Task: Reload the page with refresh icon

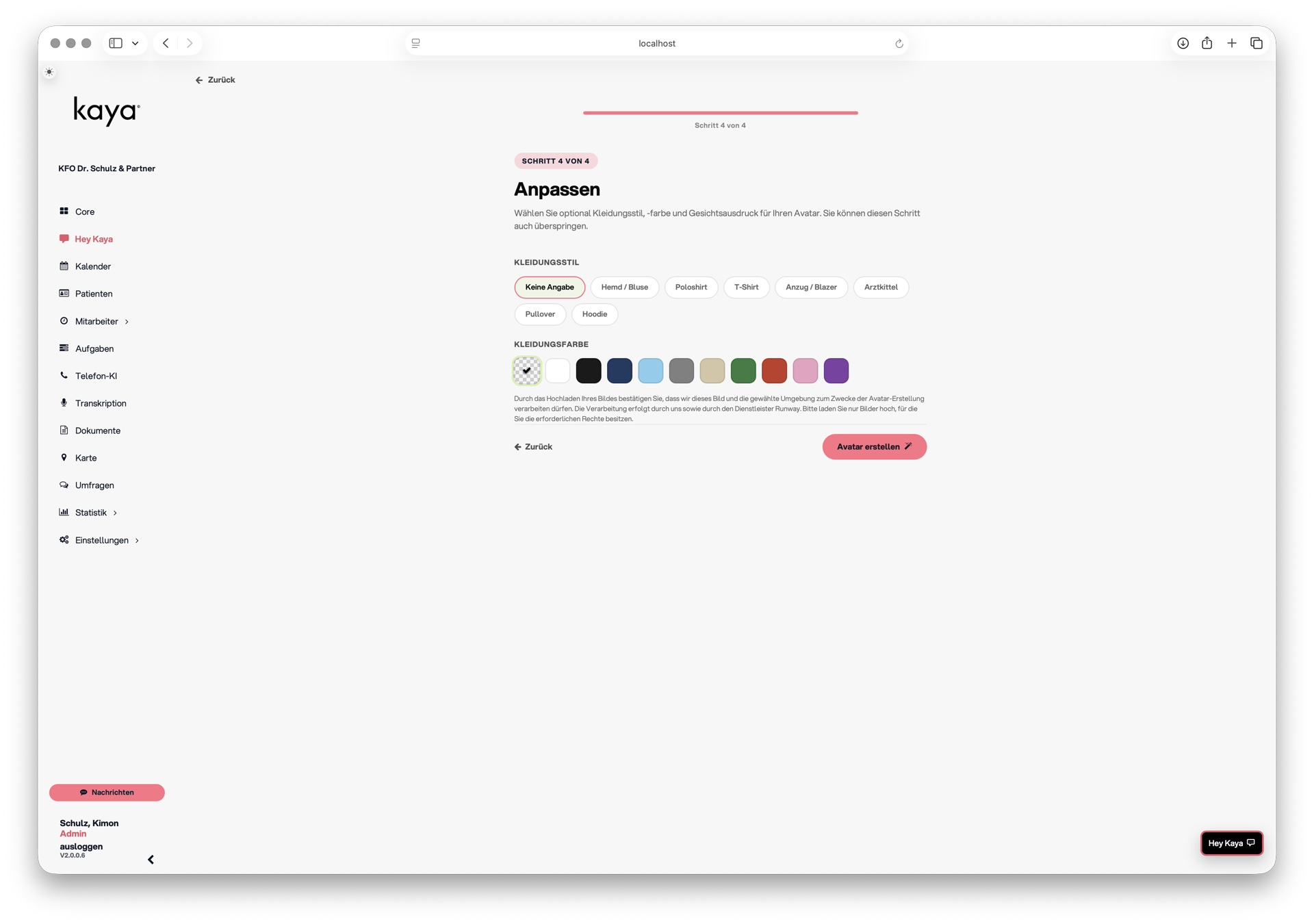Action: coord(899,44)
